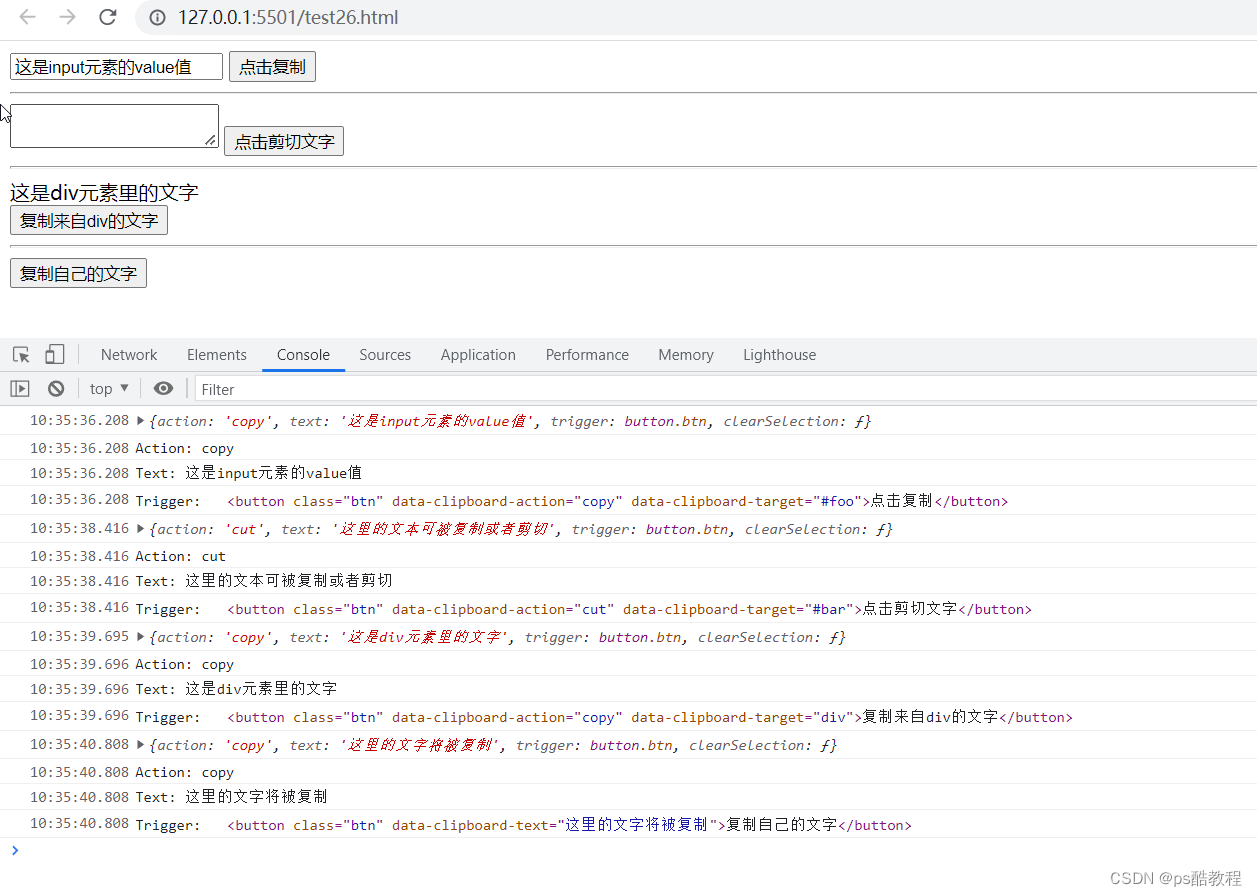The image size is (1257, 896).
Task: Reload the current page
Action: pyautogui.click(x=107, y=17)
